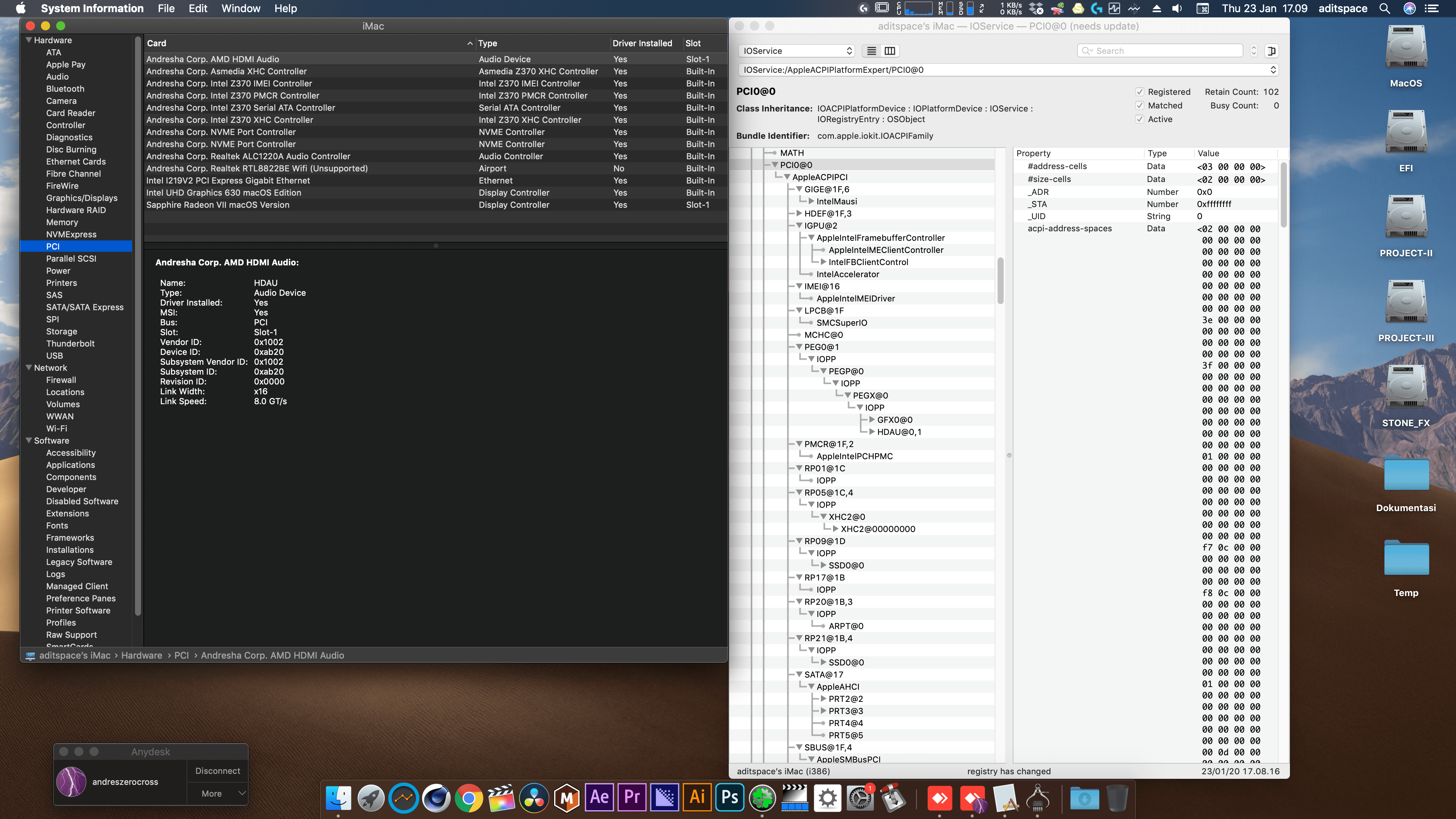This screenshot has width=1456, height=819.
Task: Launch Adobe After Effects in dock
Action: click(599, 797)
